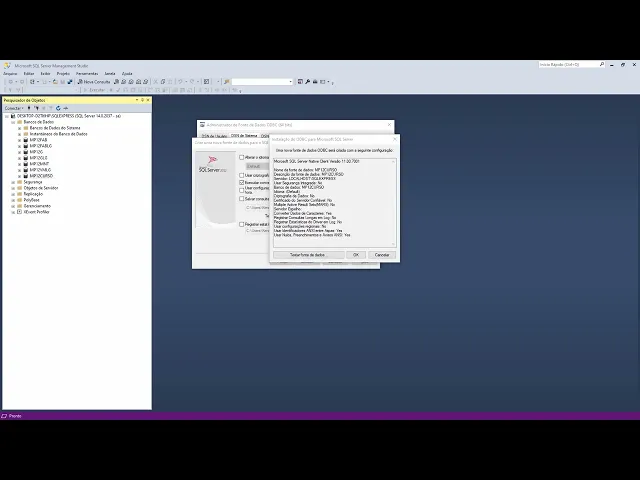Click the wrench properties icon in the toolbar

pyautogui.click(x=308, y=82)
